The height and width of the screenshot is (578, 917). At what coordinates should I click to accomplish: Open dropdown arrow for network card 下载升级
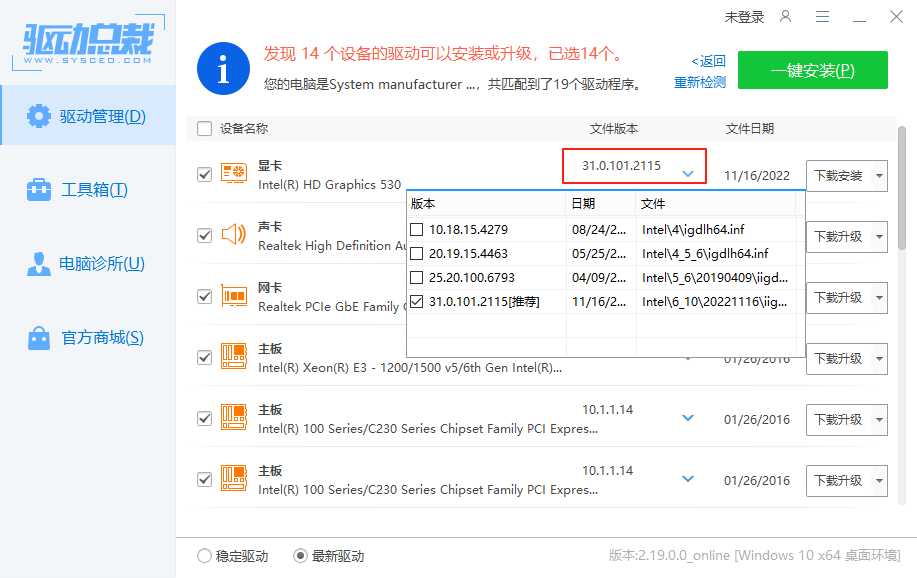click(x=879, y=297)
